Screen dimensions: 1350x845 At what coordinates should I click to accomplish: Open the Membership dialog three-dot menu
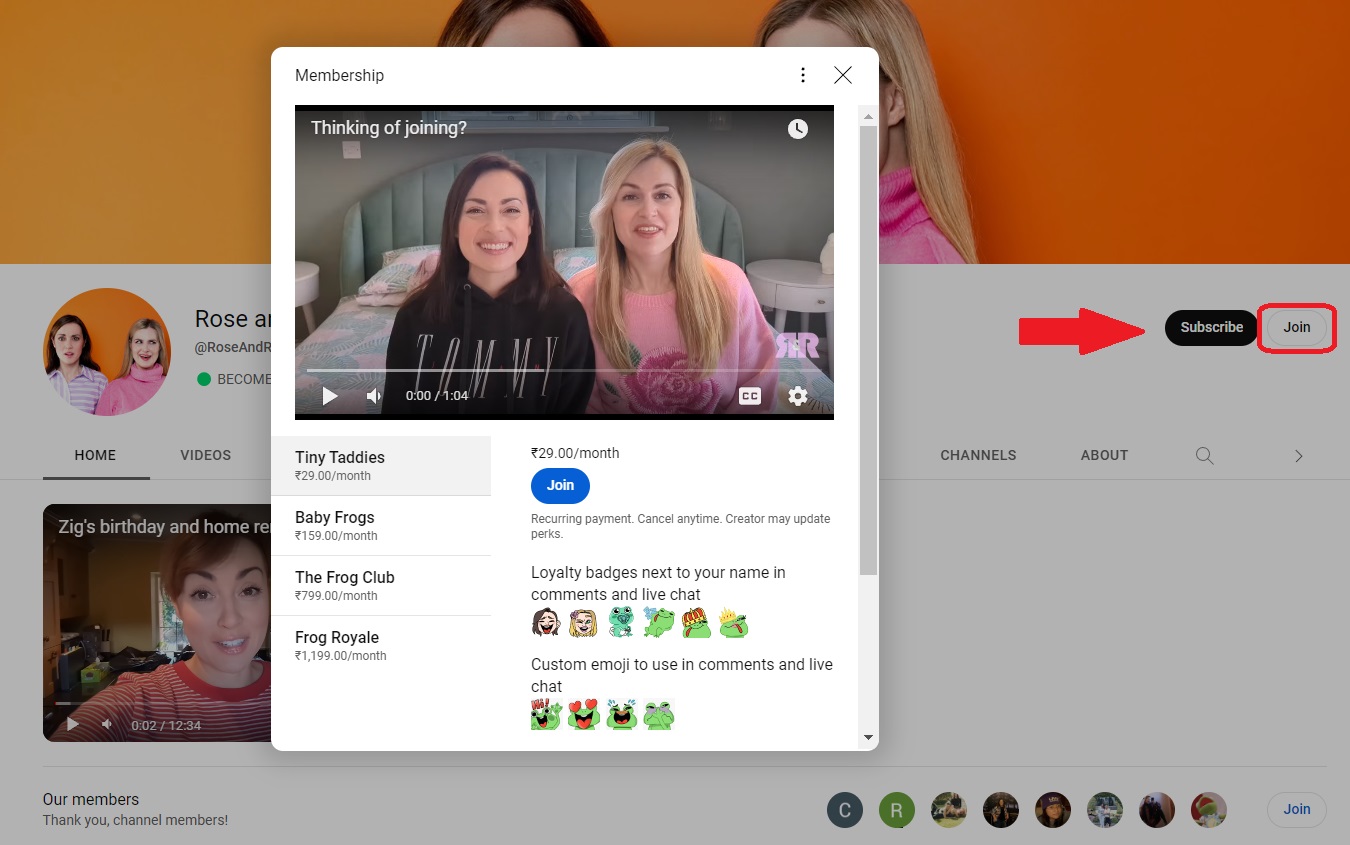[803, 74]
